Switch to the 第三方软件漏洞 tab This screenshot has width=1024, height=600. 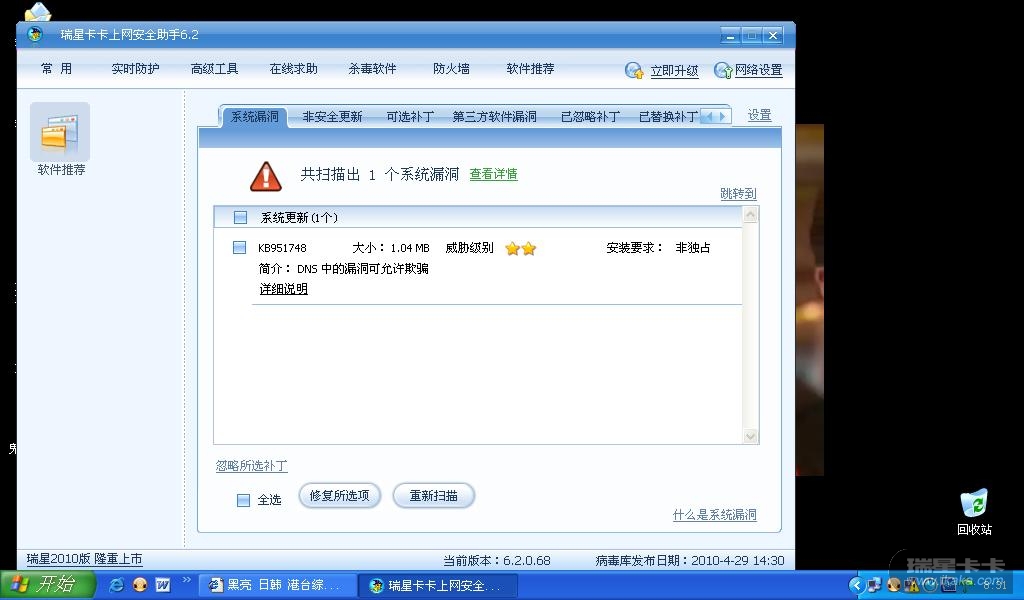[x=494, y=116]
